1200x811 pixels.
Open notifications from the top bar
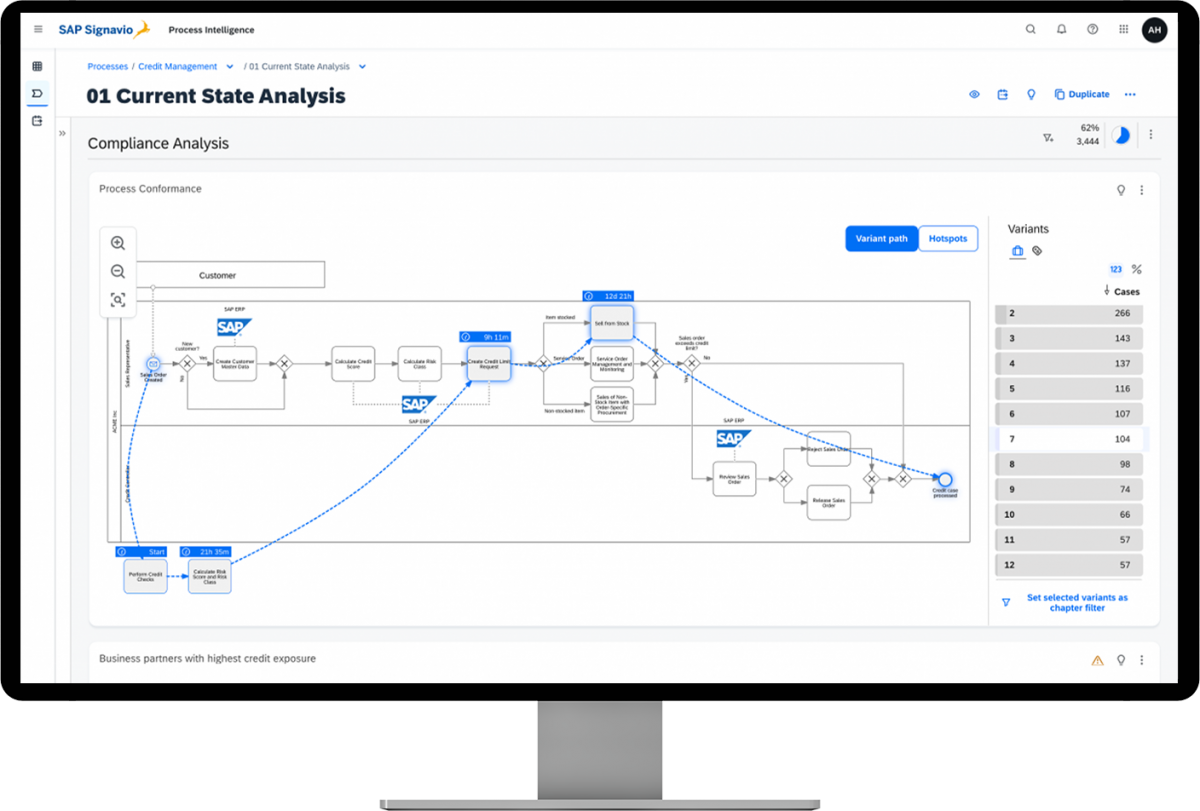pyautogui.click(x=1061, y=29)
